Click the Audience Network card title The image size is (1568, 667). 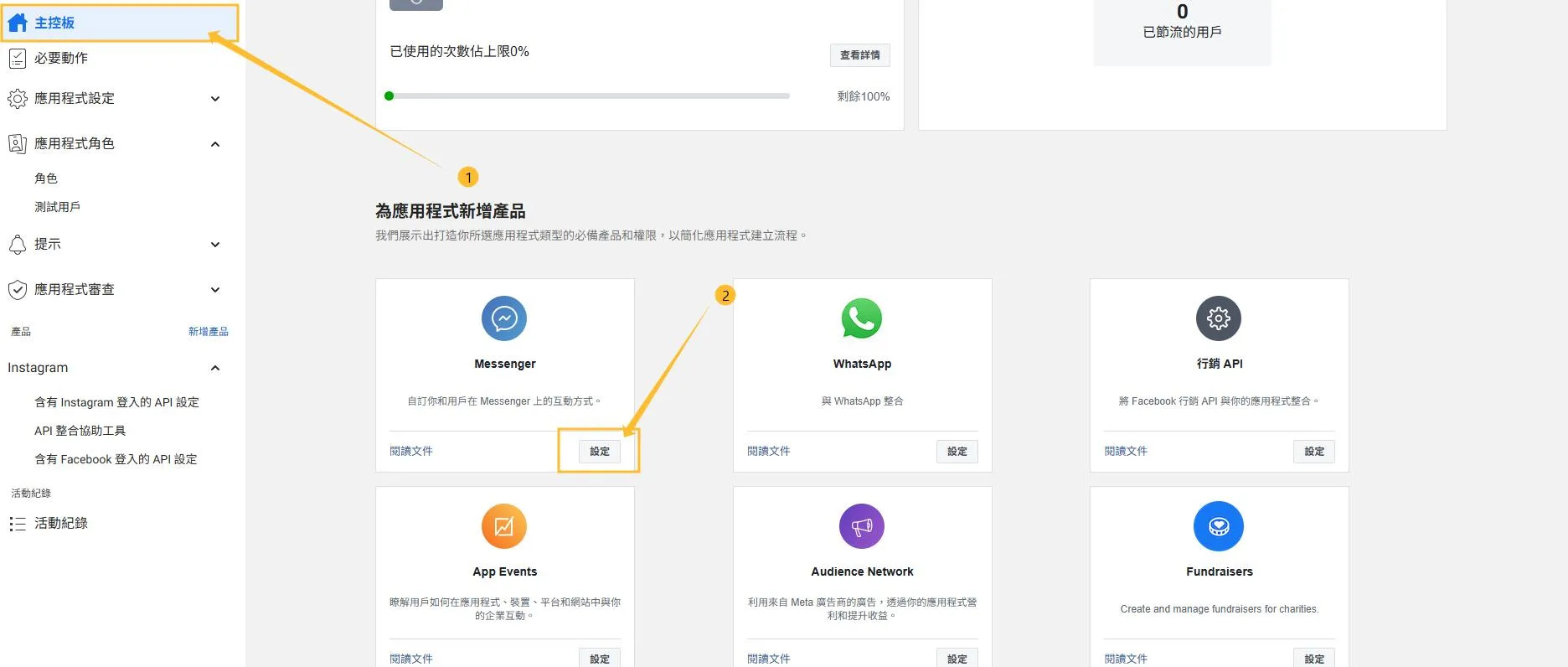(x=862, y=571)
